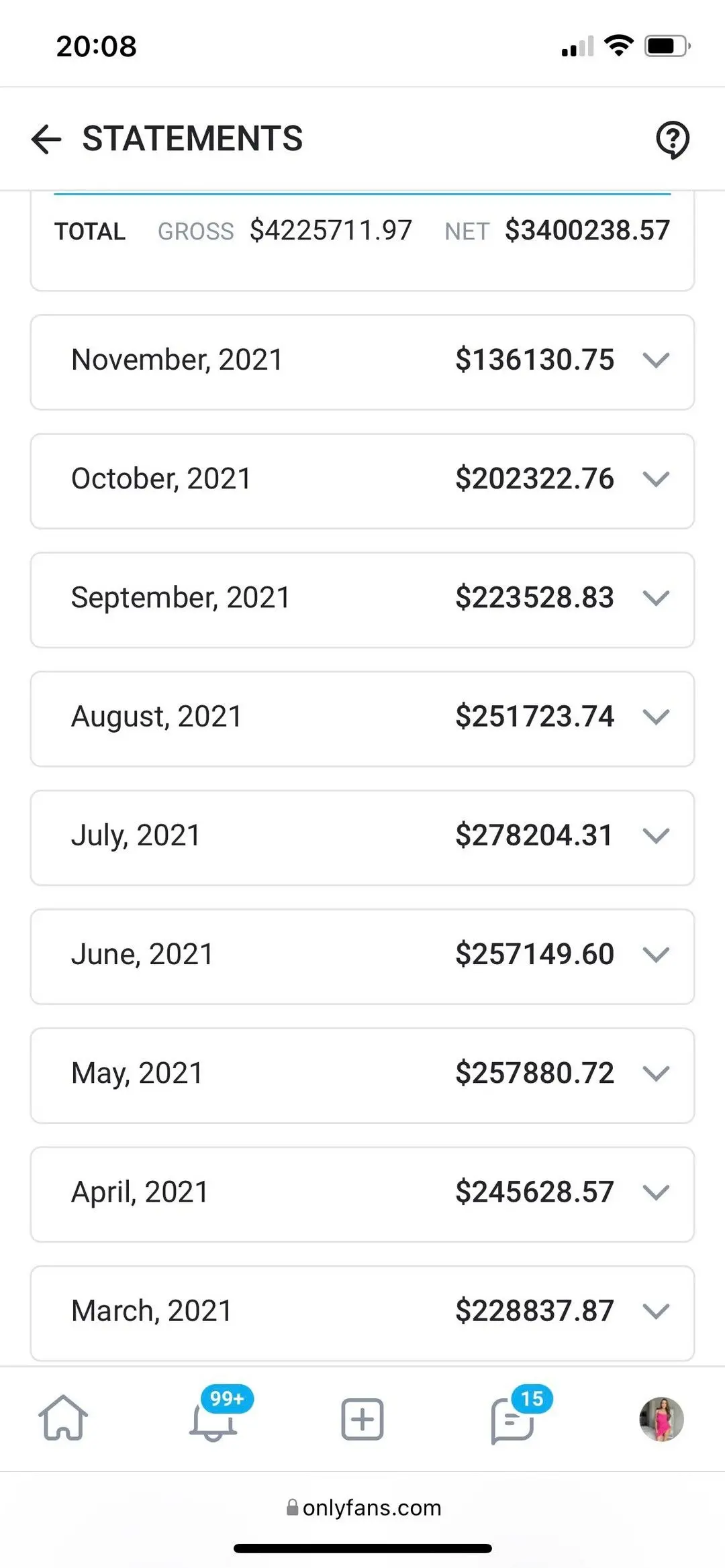
Task: Tap the NET total $3400238.57
Action: point(587,231)
